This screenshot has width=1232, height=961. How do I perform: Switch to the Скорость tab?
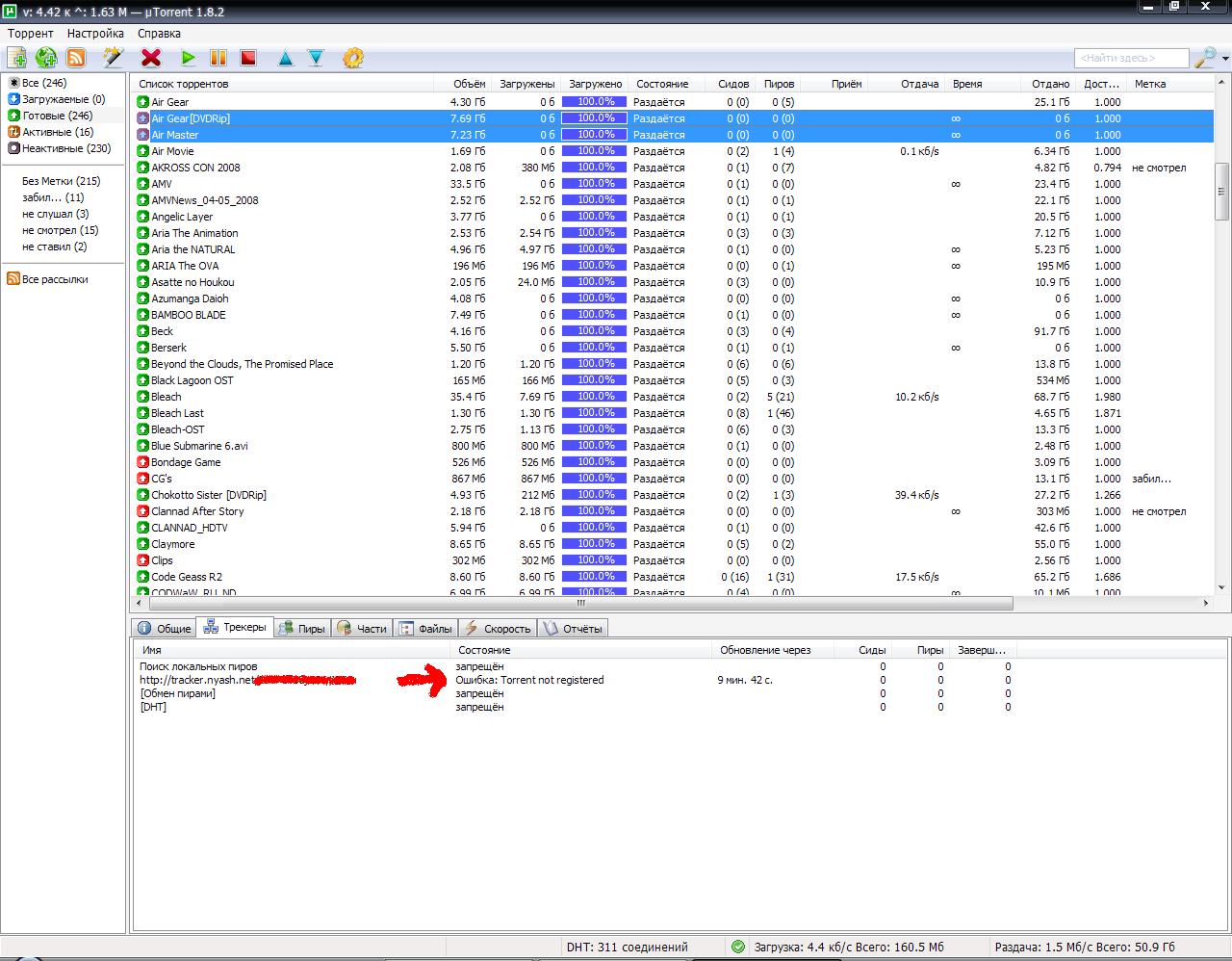pos(497,629)
